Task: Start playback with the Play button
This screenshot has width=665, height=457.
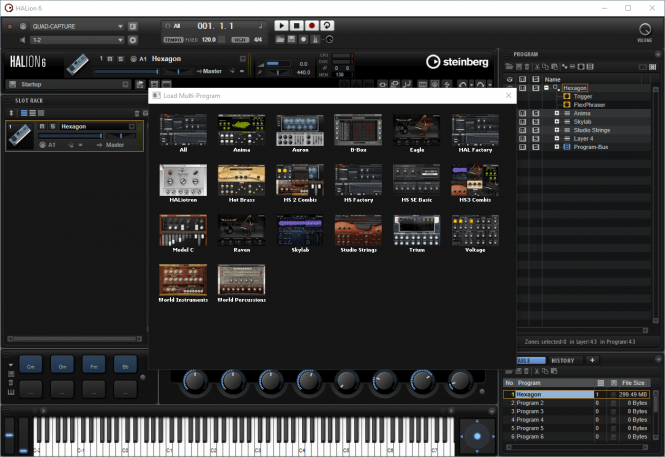Action: [281, 26]
